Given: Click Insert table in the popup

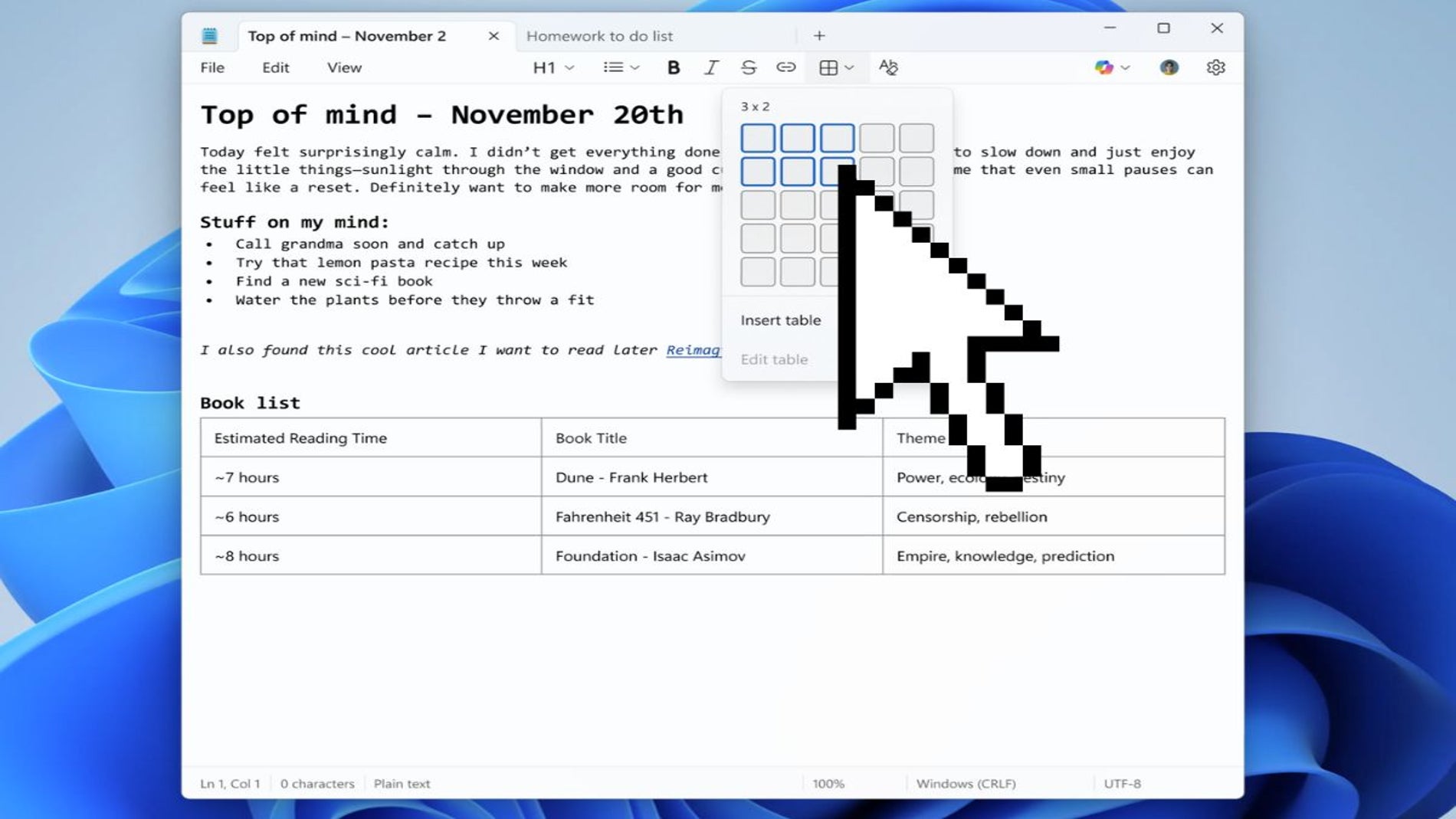Looking at the screenshot, I should click(x=780, y=320).
